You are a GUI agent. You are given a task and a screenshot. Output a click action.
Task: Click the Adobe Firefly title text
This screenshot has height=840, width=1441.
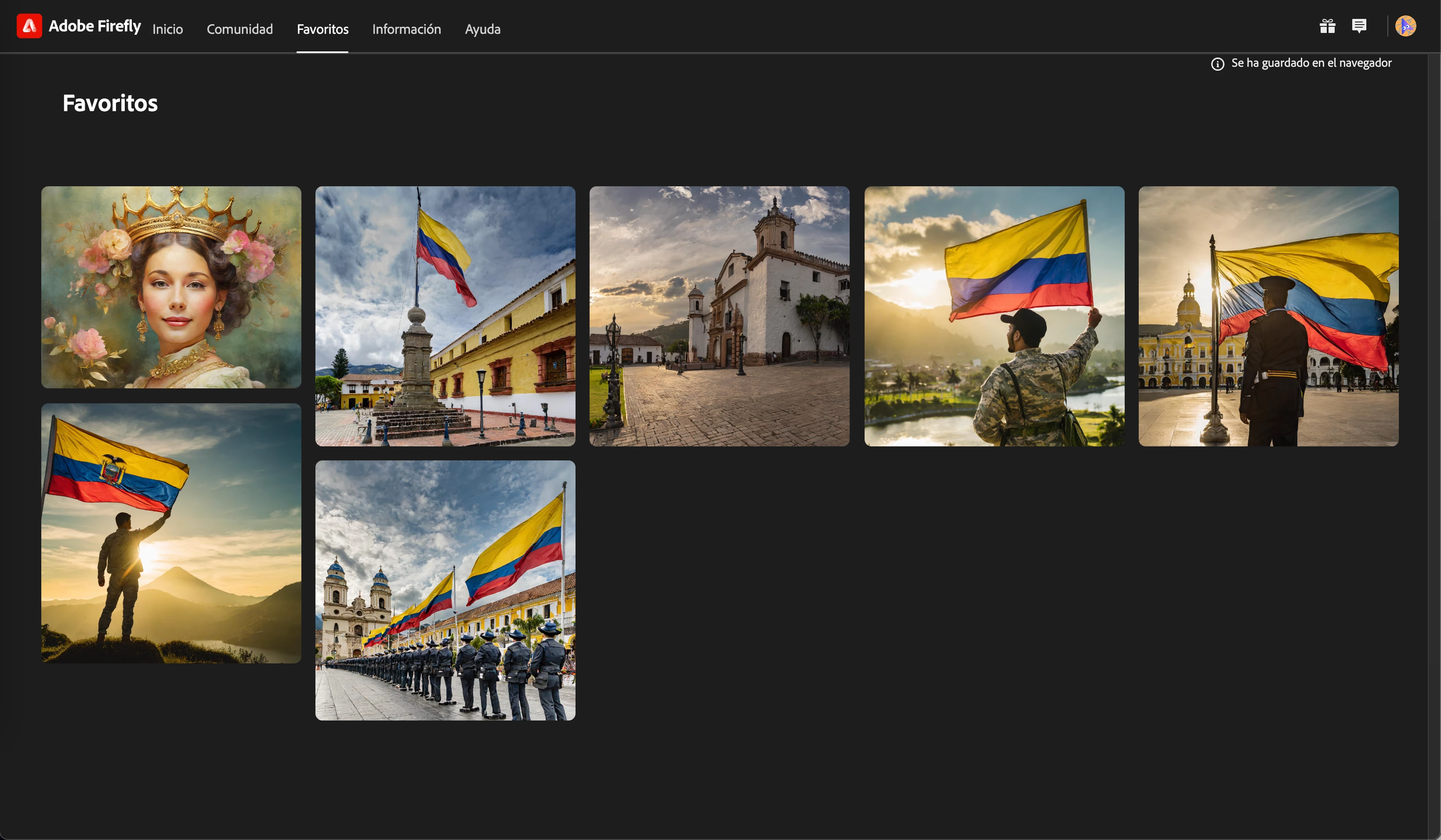click(95, 26)
